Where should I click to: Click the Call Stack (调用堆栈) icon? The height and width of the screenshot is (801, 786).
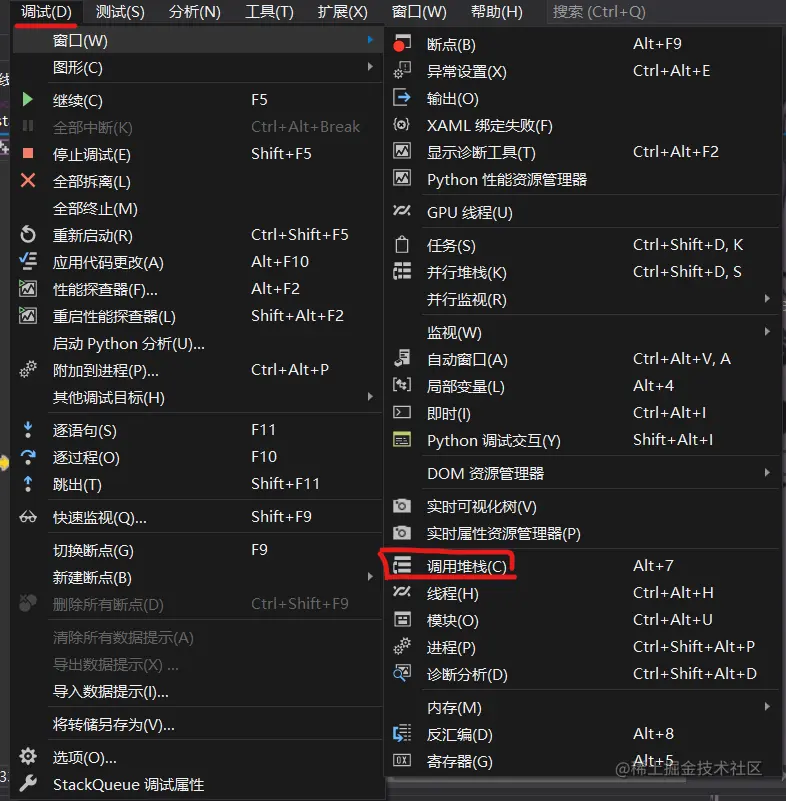point(402,566)
